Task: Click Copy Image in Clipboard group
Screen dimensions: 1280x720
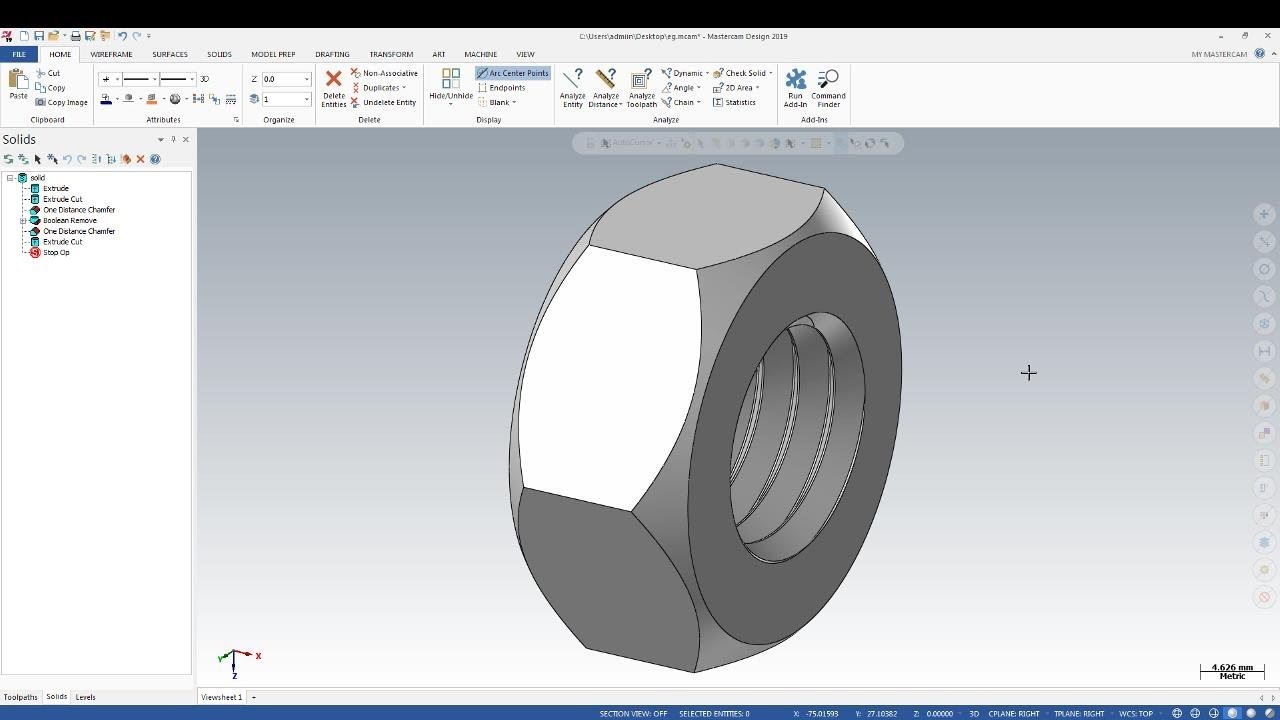Action: [62, 102]
